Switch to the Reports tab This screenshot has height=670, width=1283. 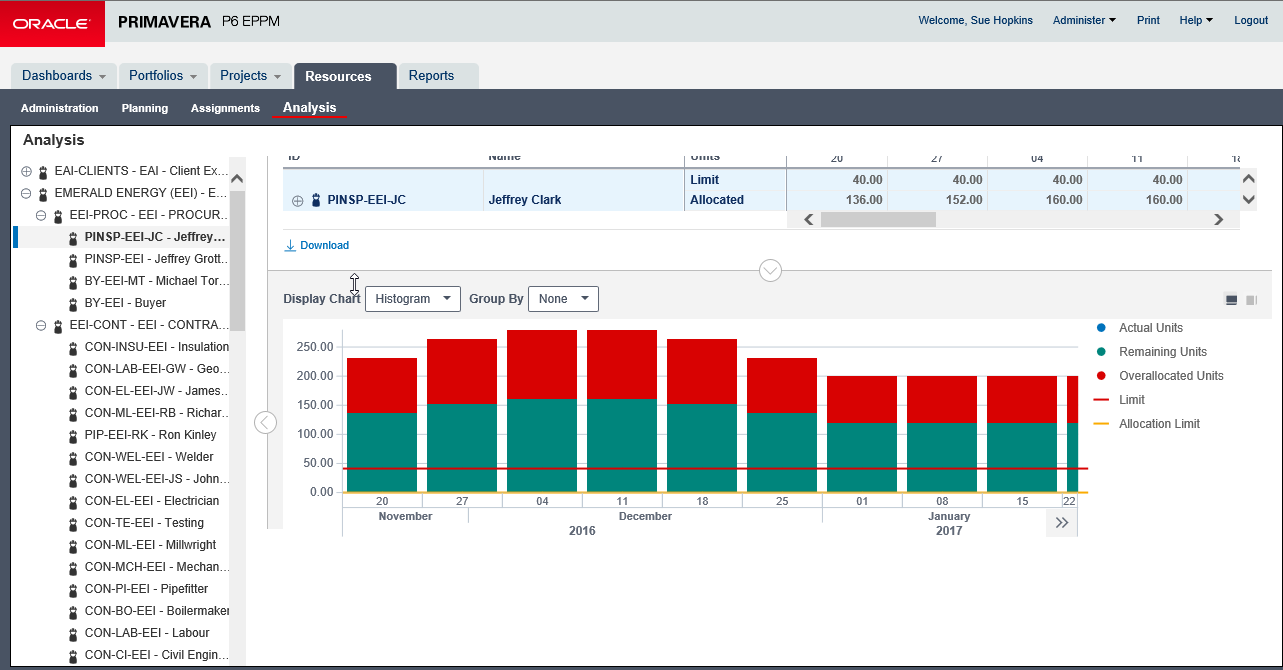(x=433, y=75)
